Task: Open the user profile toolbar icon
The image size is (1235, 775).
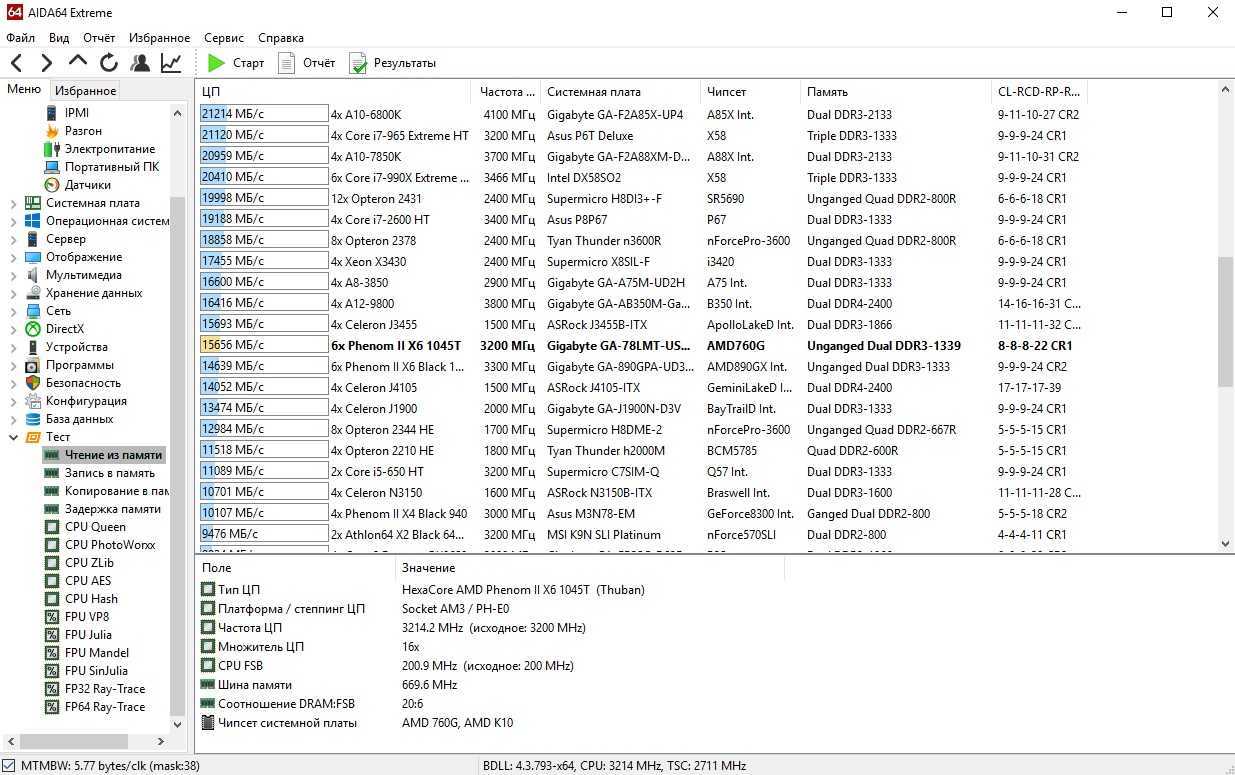Action: pyautogui.click(x=140, y=63)
